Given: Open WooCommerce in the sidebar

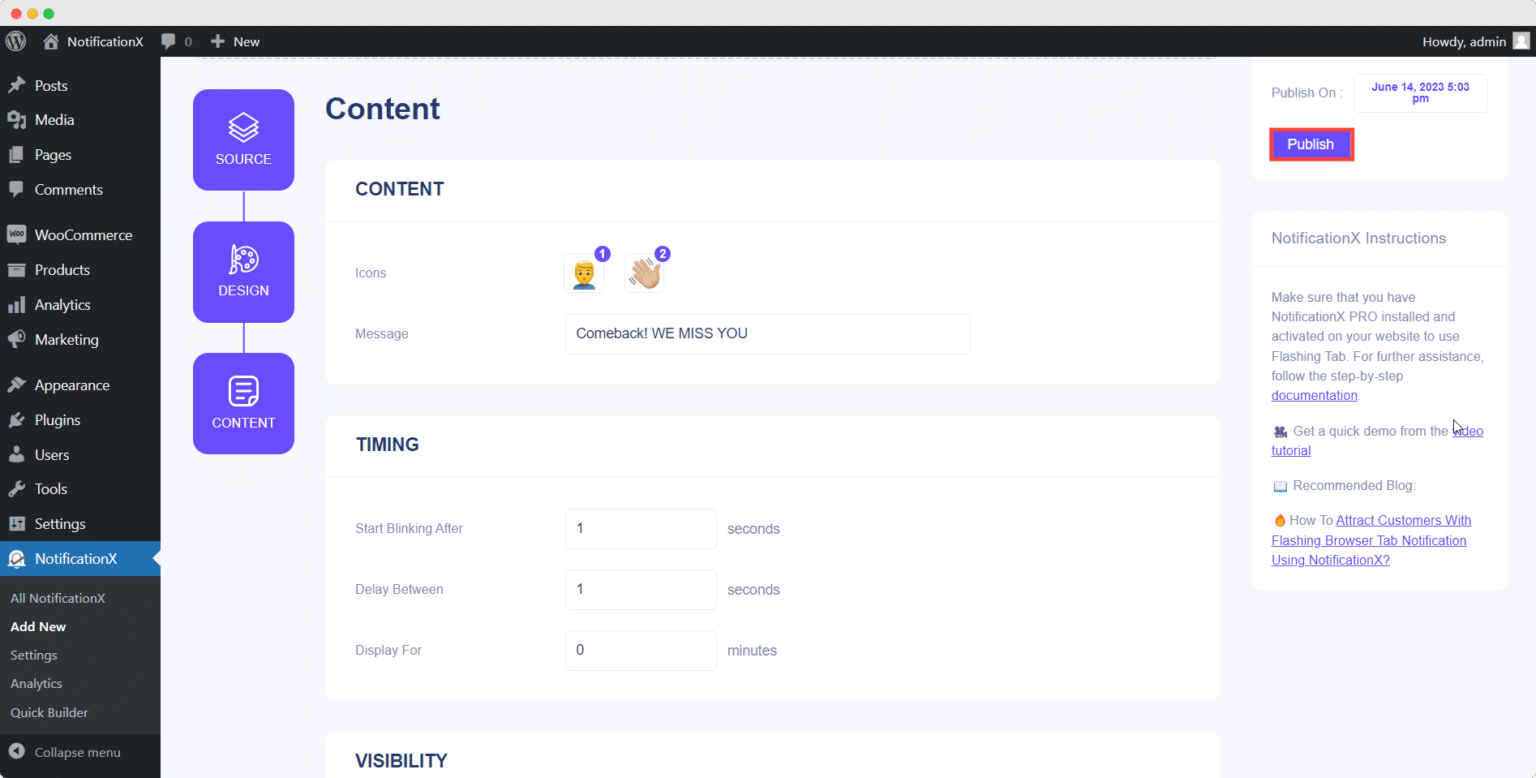Looking at the screenshot, I should (x=82, y=235).
